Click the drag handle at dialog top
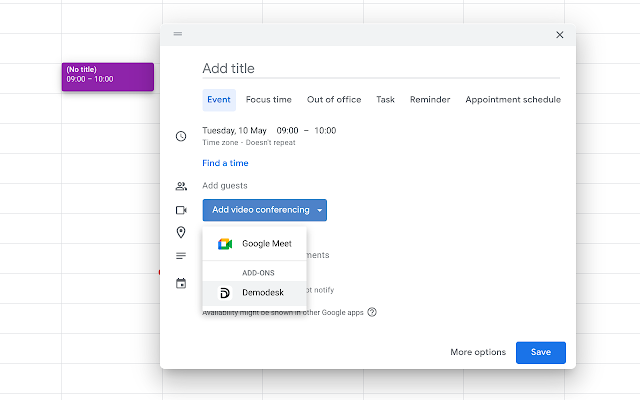640x400 pixels. [x=178, y=34]
